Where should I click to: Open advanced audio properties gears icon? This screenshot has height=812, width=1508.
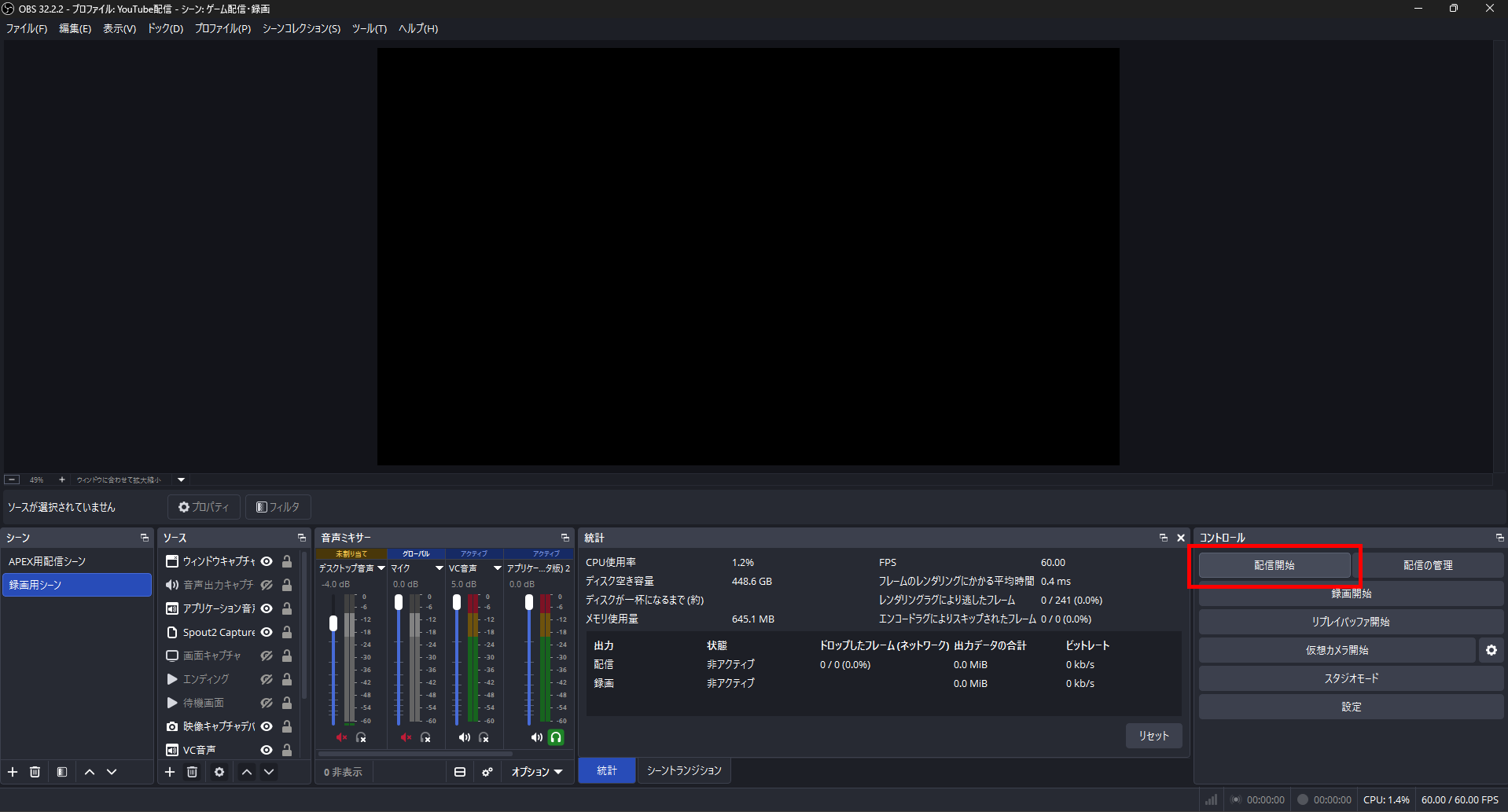tap(487, 772)
